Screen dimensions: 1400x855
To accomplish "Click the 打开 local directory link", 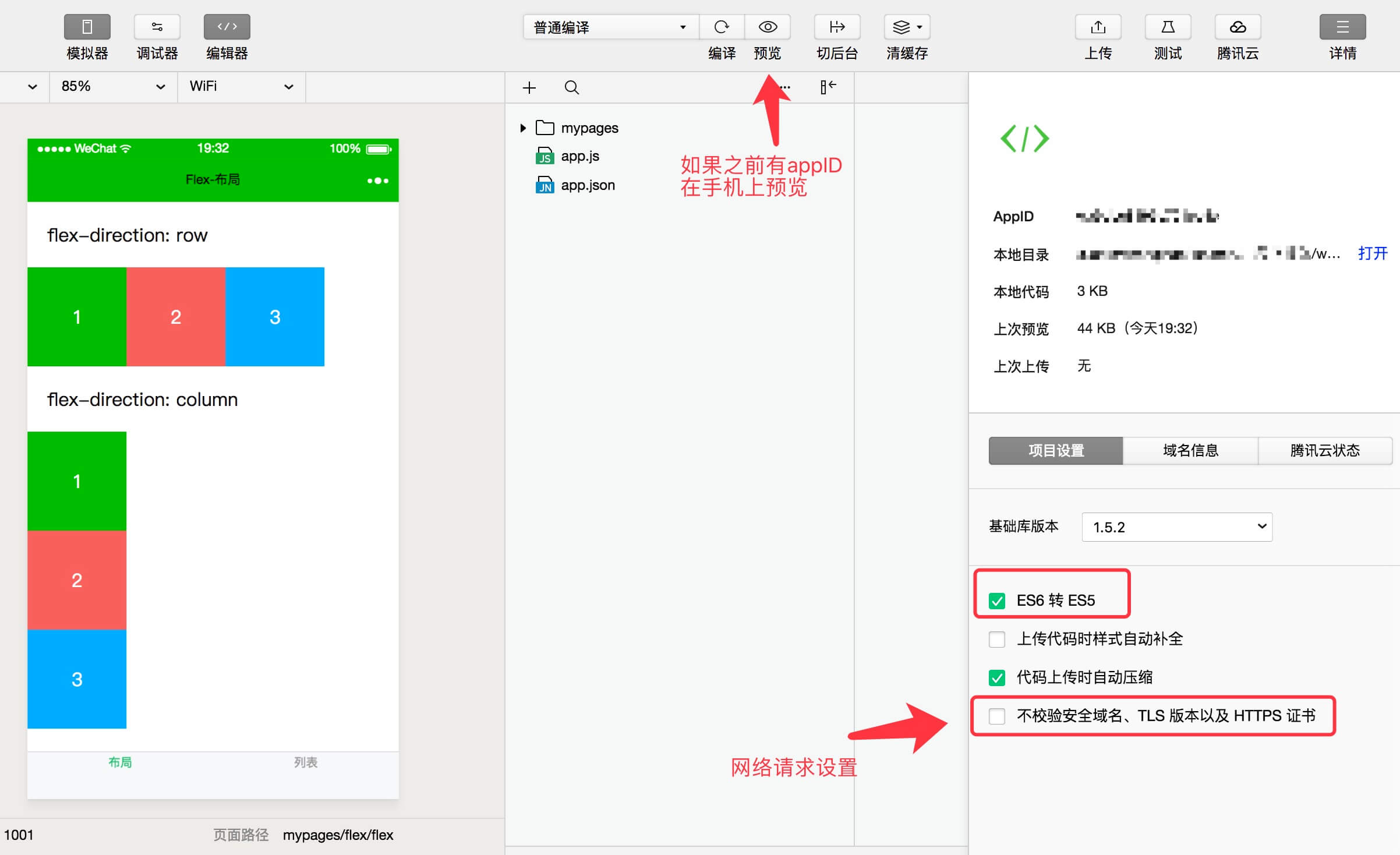I will [1373, 253].
